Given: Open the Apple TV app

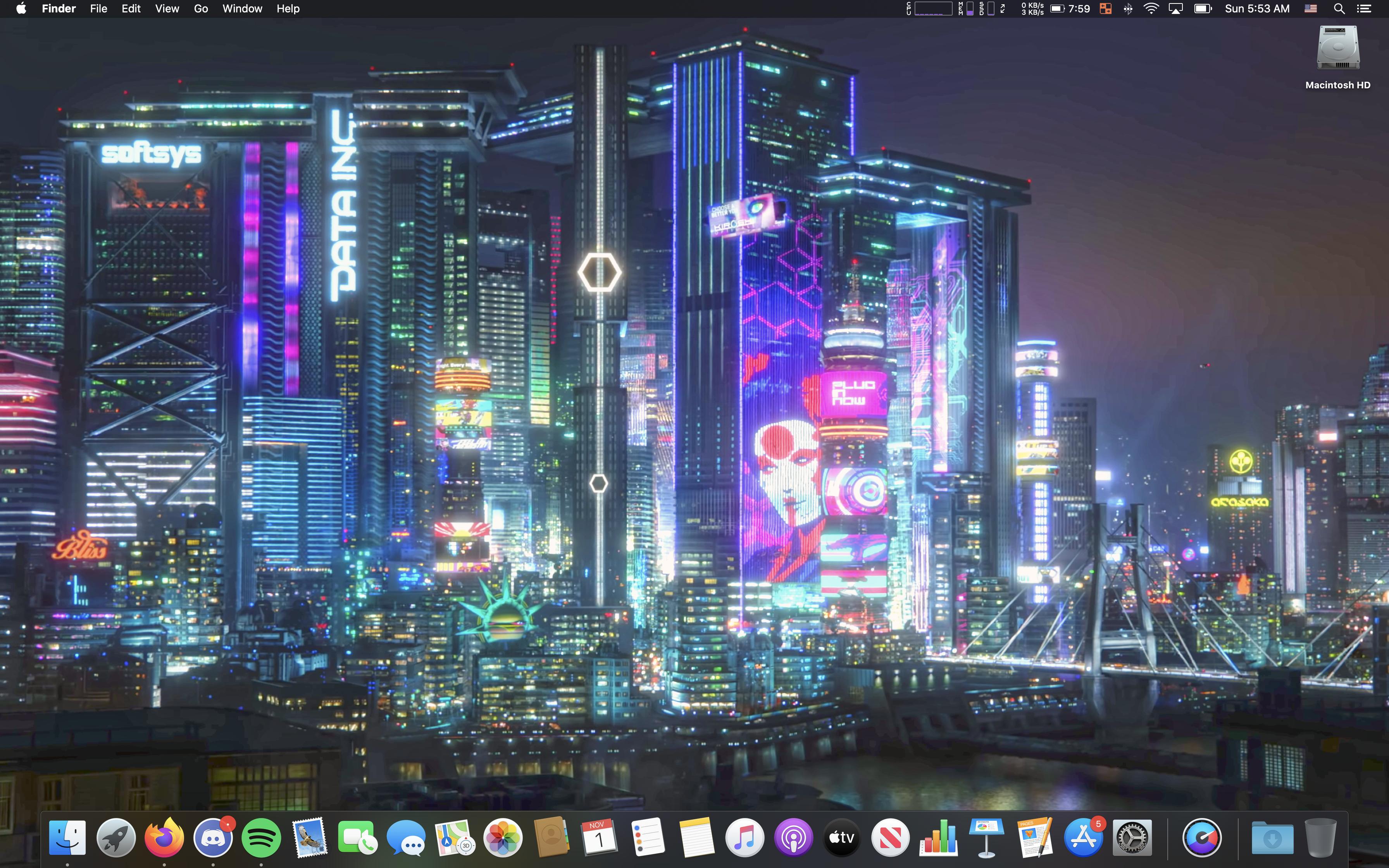Looking at the screenshot, I should tap(841, 837).
